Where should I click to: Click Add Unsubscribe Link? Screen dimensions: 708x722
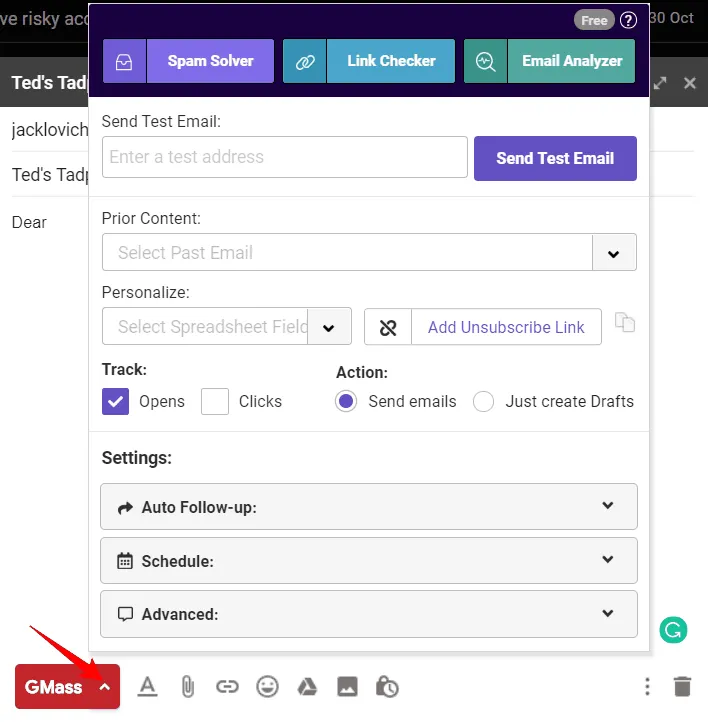(x=506, y=327)
